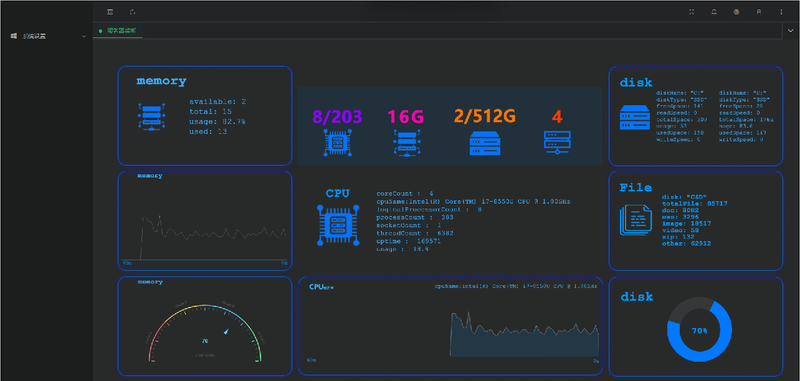This screenshot has width=800, height=381.
Task: Click the Windows logo icon in the sidebar
Action: tap(14, 36)
